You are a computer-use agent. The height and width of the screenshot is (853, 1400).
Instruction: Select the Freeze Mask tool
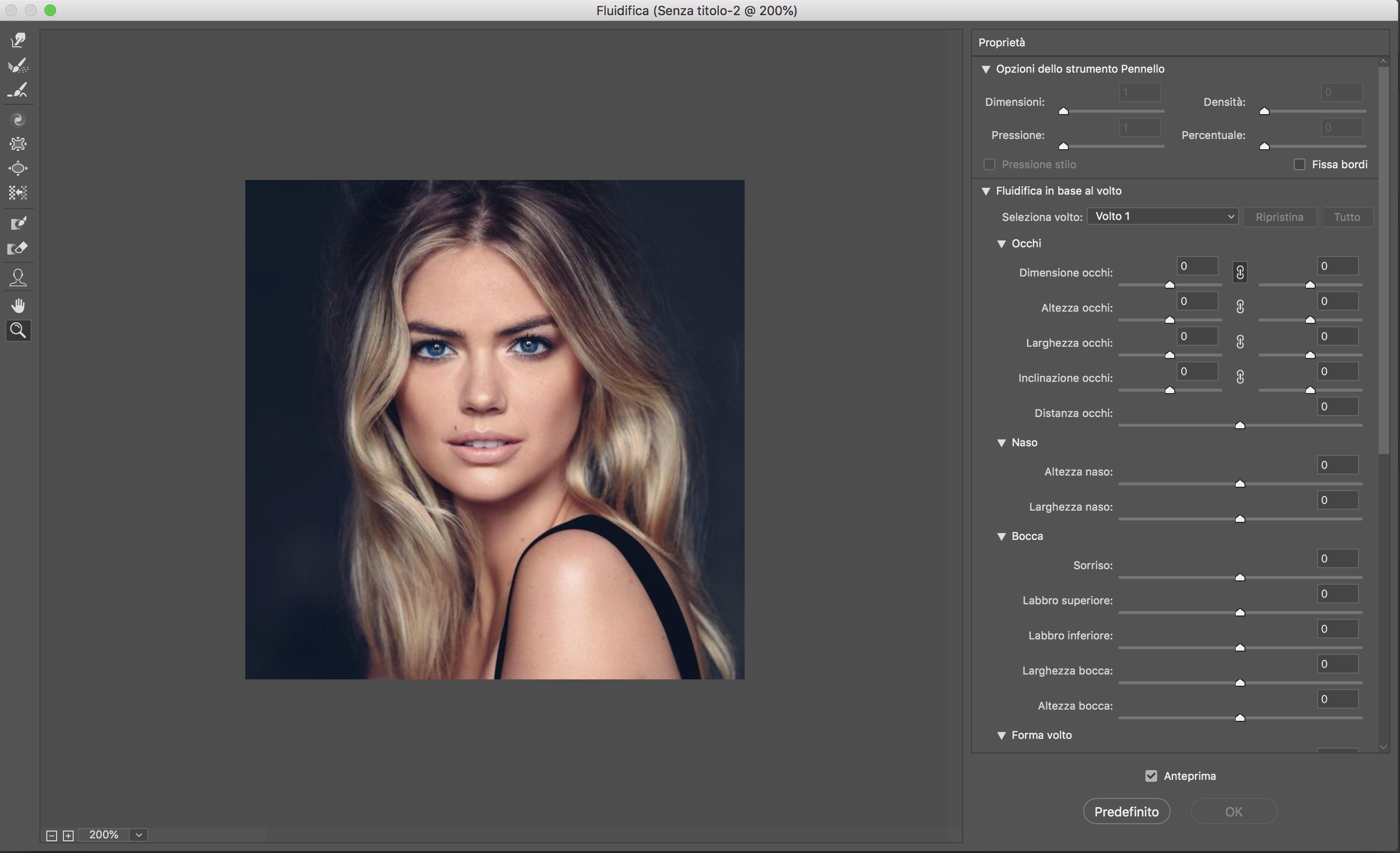(x=18, y=223)
